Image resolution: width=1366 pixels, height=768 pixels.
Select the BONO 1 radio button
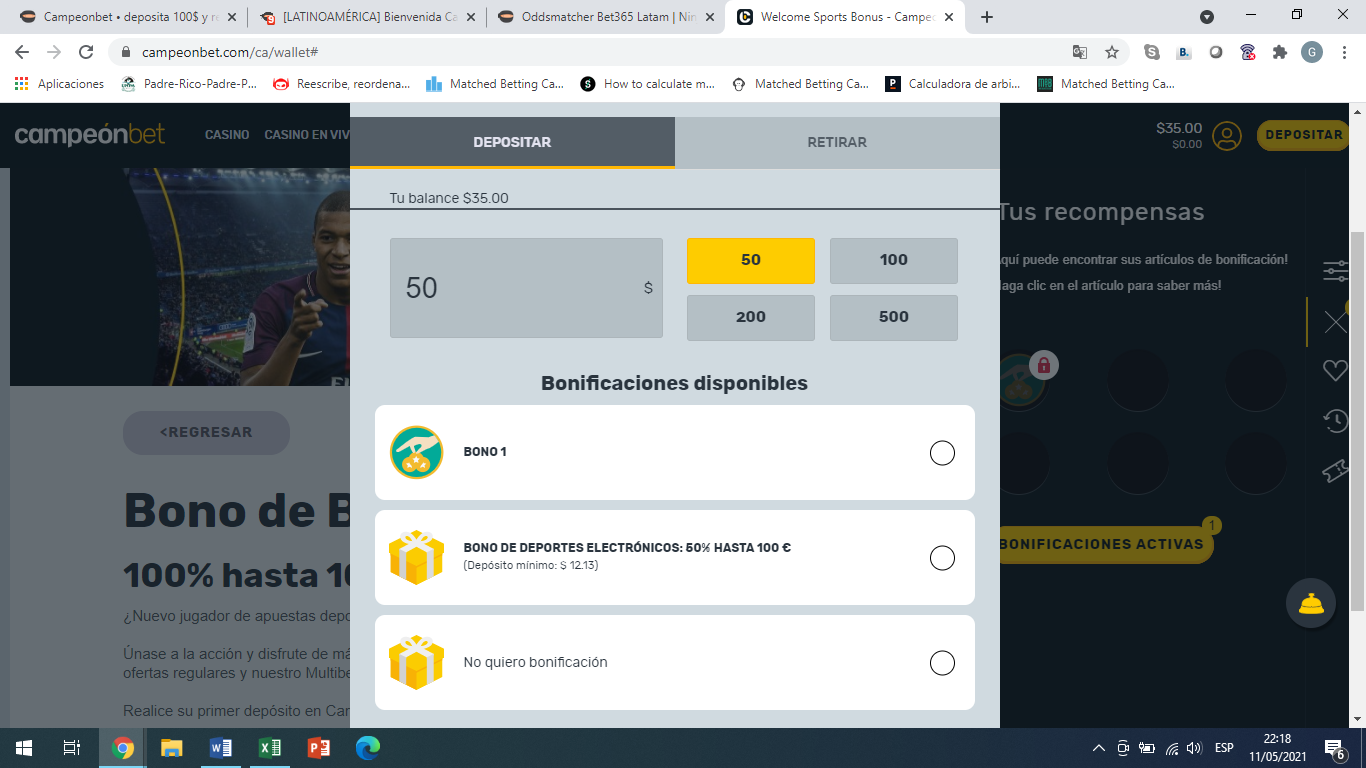point(942,453)
